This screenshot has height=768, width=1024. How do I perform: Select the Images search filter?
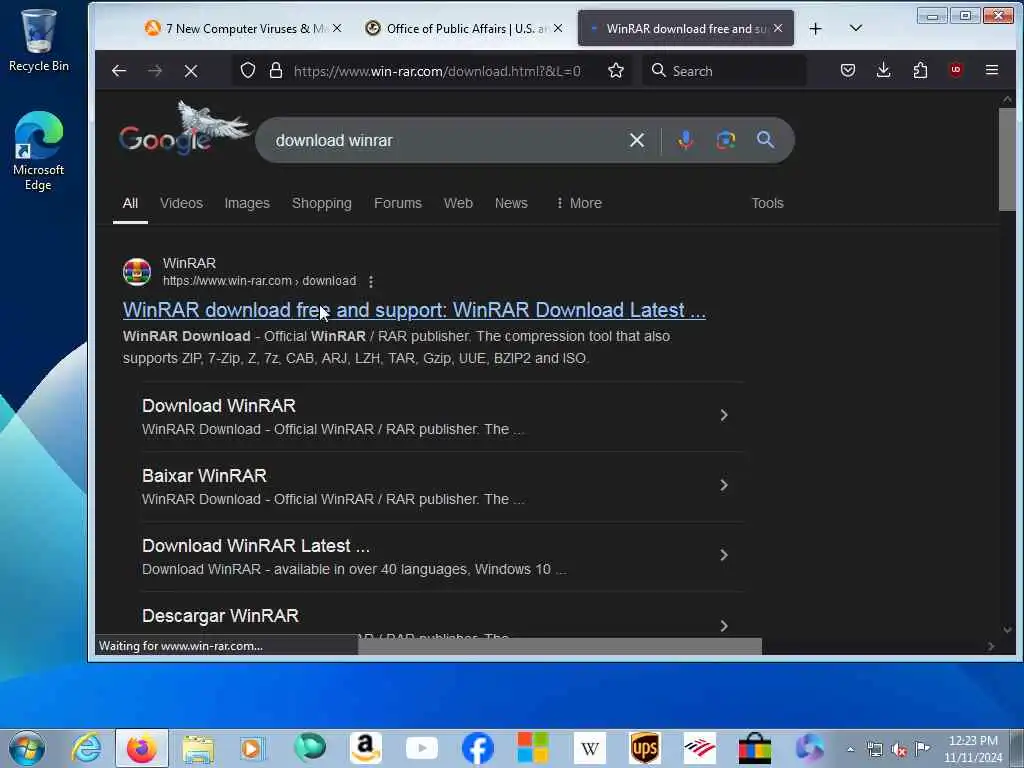click(247, 203)
